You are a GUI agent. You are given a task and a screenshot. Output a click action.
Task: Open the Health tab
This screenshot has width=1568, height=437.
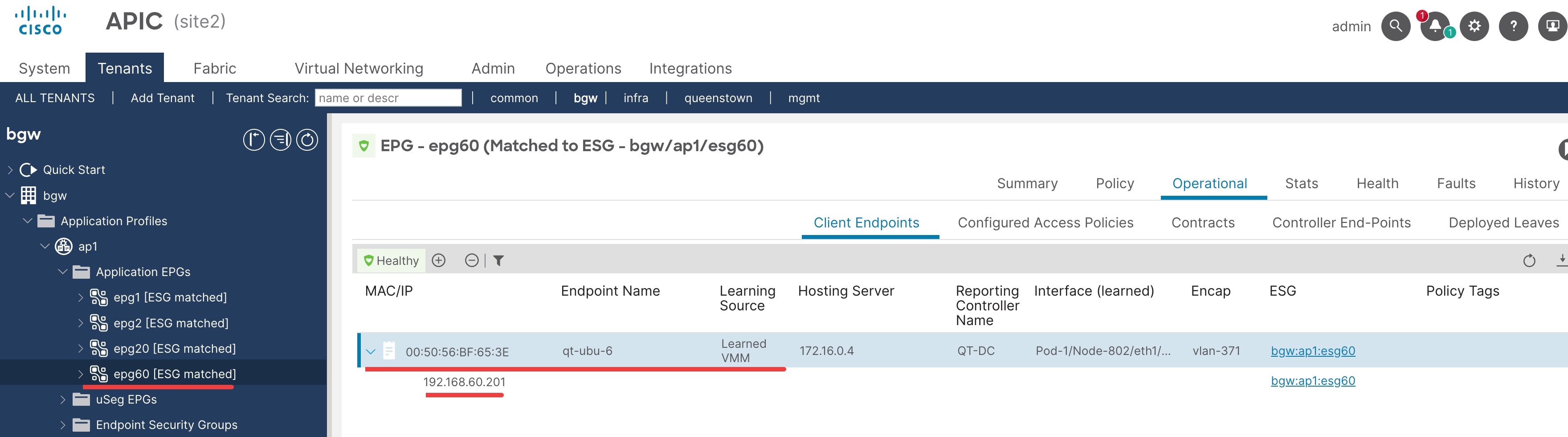[x=1377, y=183]
